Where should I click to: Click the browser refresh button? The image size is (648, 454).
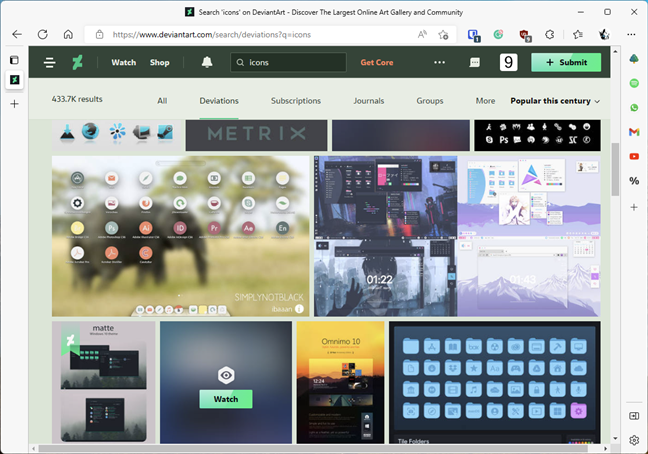42,34
